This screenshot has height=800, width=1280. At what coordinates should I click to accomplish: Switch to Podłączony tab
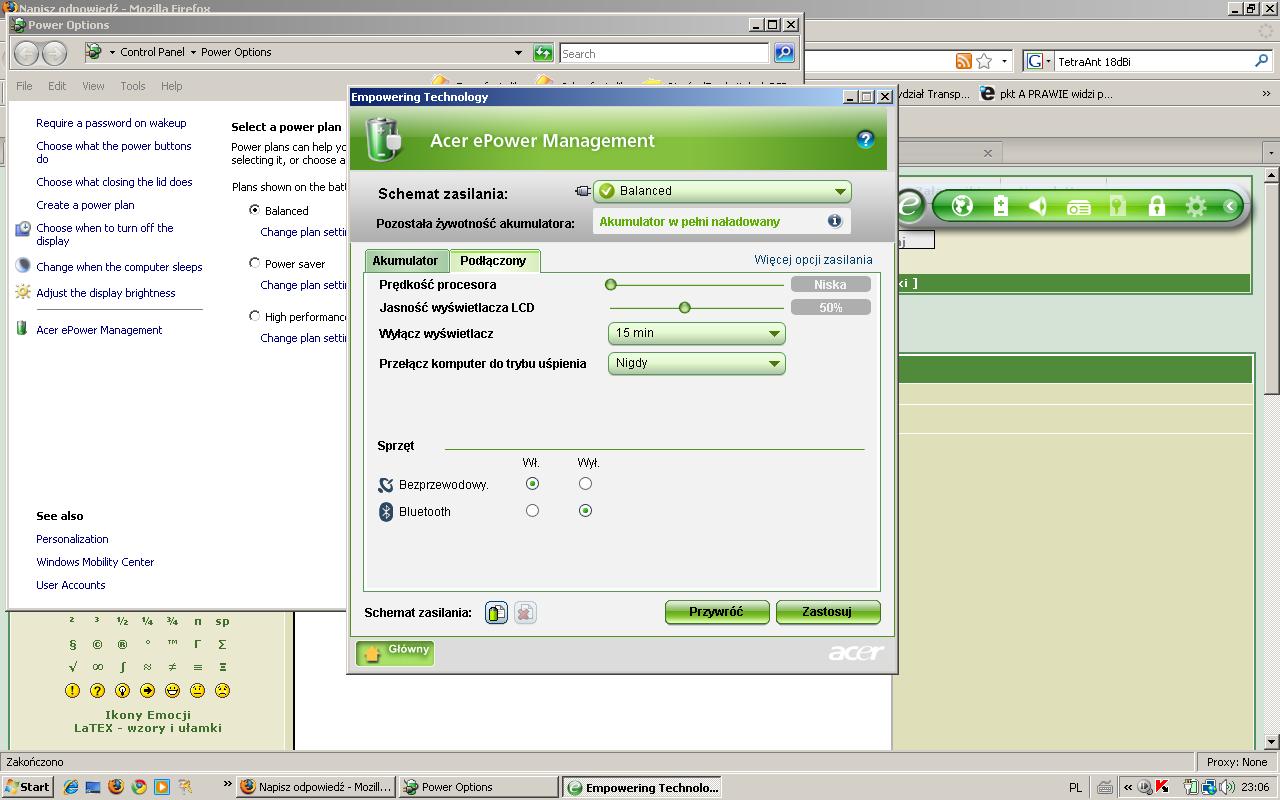click(494, 260)
